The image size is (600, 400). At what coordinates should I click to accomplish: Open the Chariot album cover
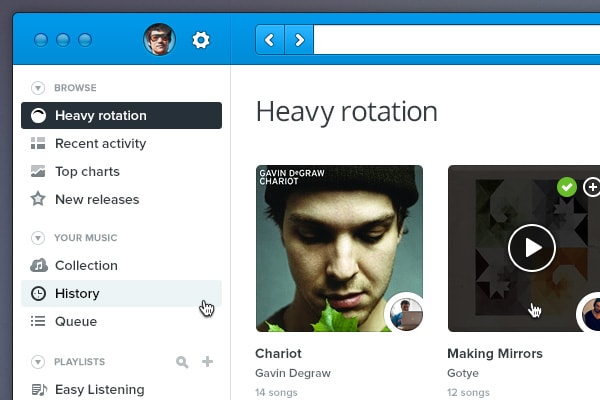(x=339, y=248)
